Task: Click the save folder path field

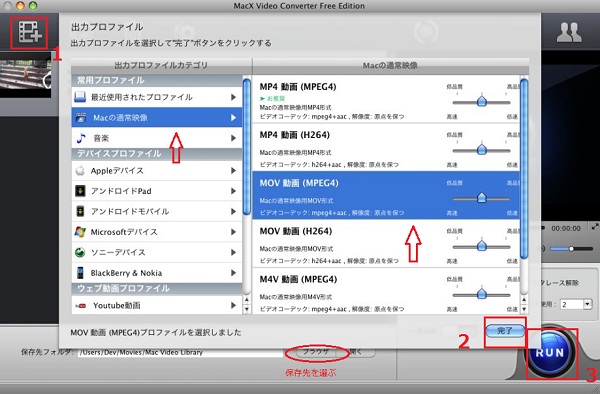Action: [x=180, y=352]
